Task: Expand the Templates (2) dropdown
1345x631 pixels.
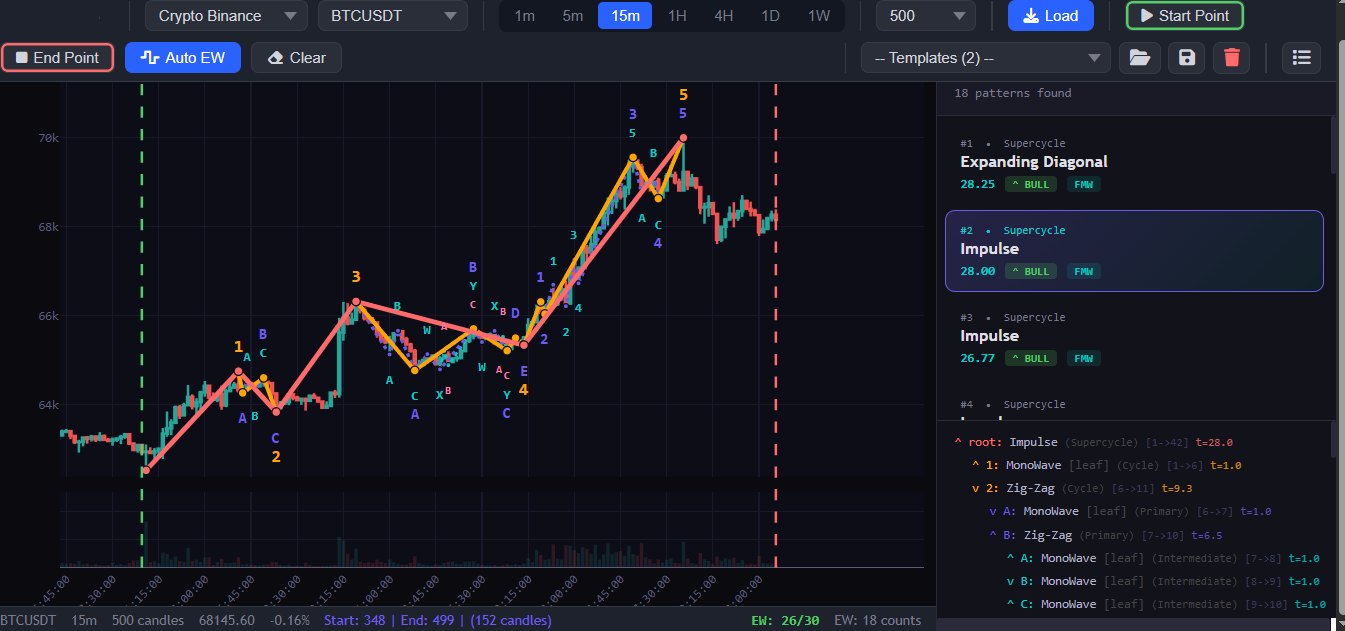Action: (985, 58)
